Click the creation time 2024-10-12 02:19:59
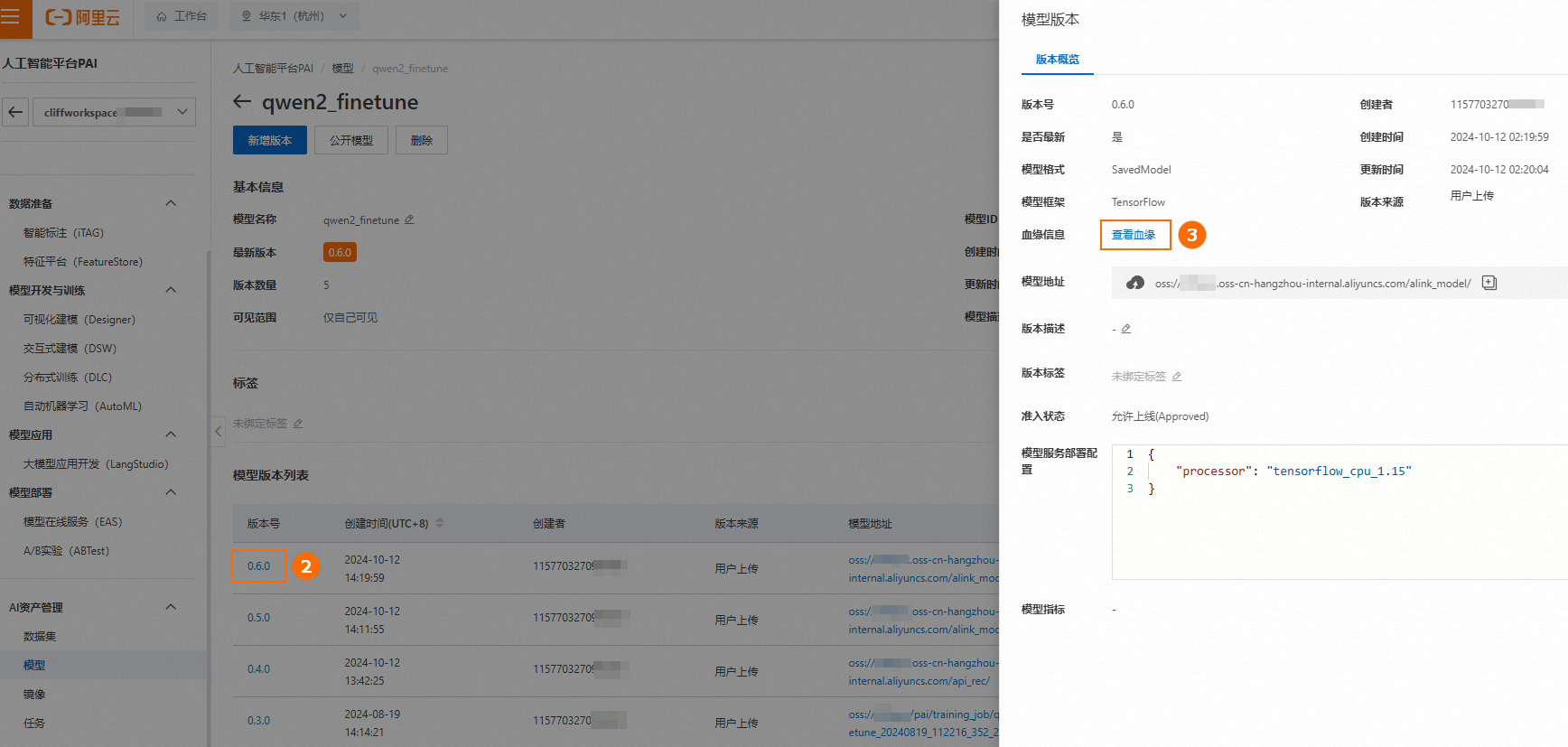Image resolution: width=1568 pixels, height=747 pixels. pyautogui.click(x=1499, y=137)
